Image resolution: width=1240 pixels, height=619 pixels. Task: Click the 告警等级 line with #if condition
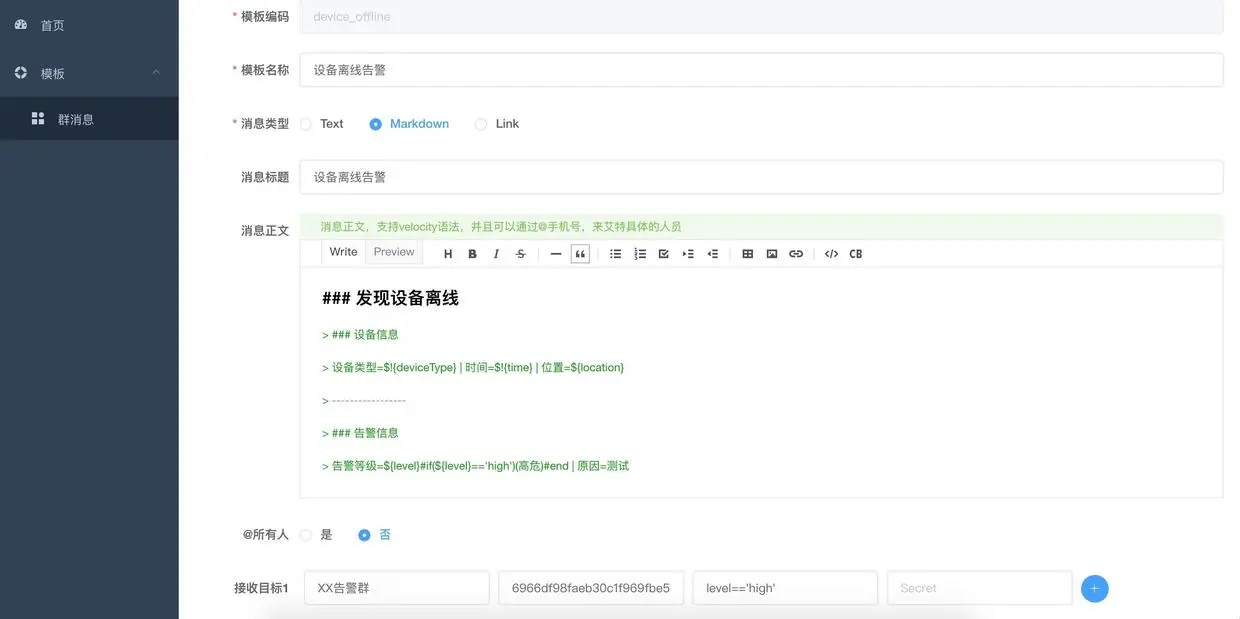(x=475, y=466)
